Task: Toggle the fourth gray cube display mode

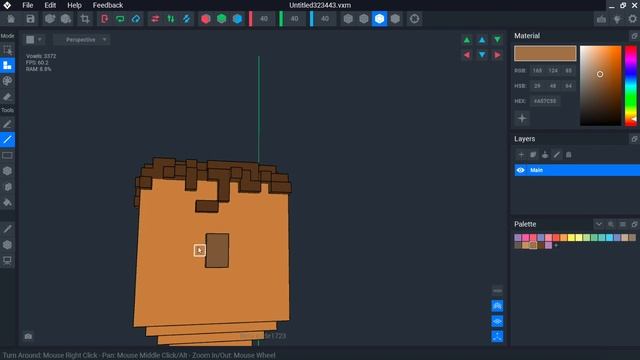Action: pyautogui.click(x=395, y=19)
